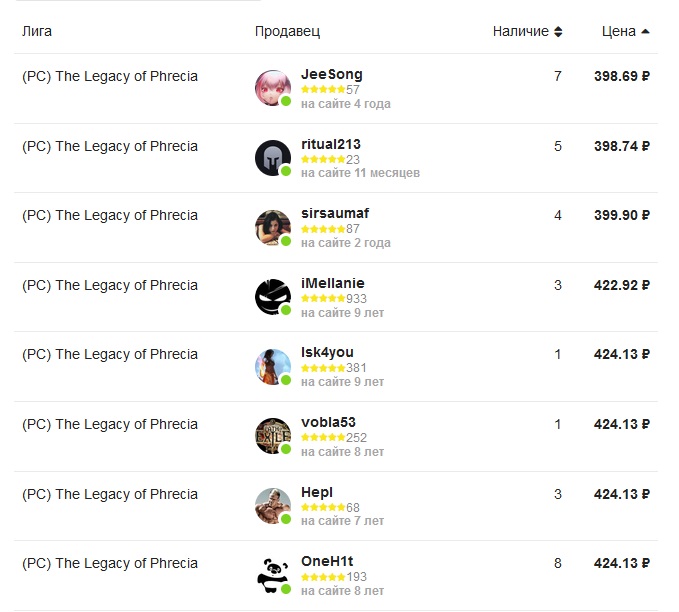Open Hepl's Legacy of Phrecia listing row
Viewport: 679px width, 612px height.
pyautogui.click(x=336, y=506)
